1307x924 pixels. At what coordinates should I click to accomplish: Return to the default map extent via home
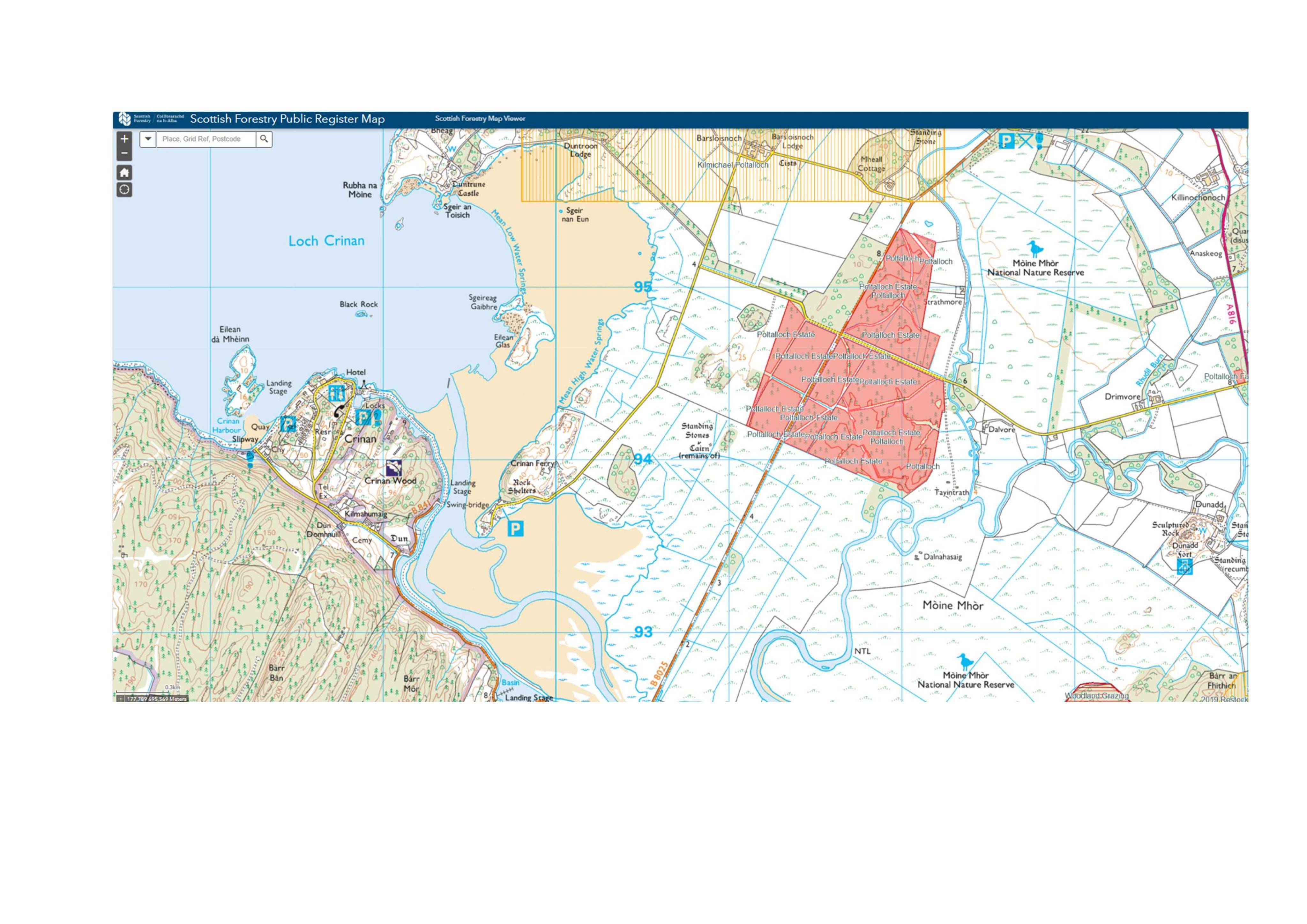124,173
